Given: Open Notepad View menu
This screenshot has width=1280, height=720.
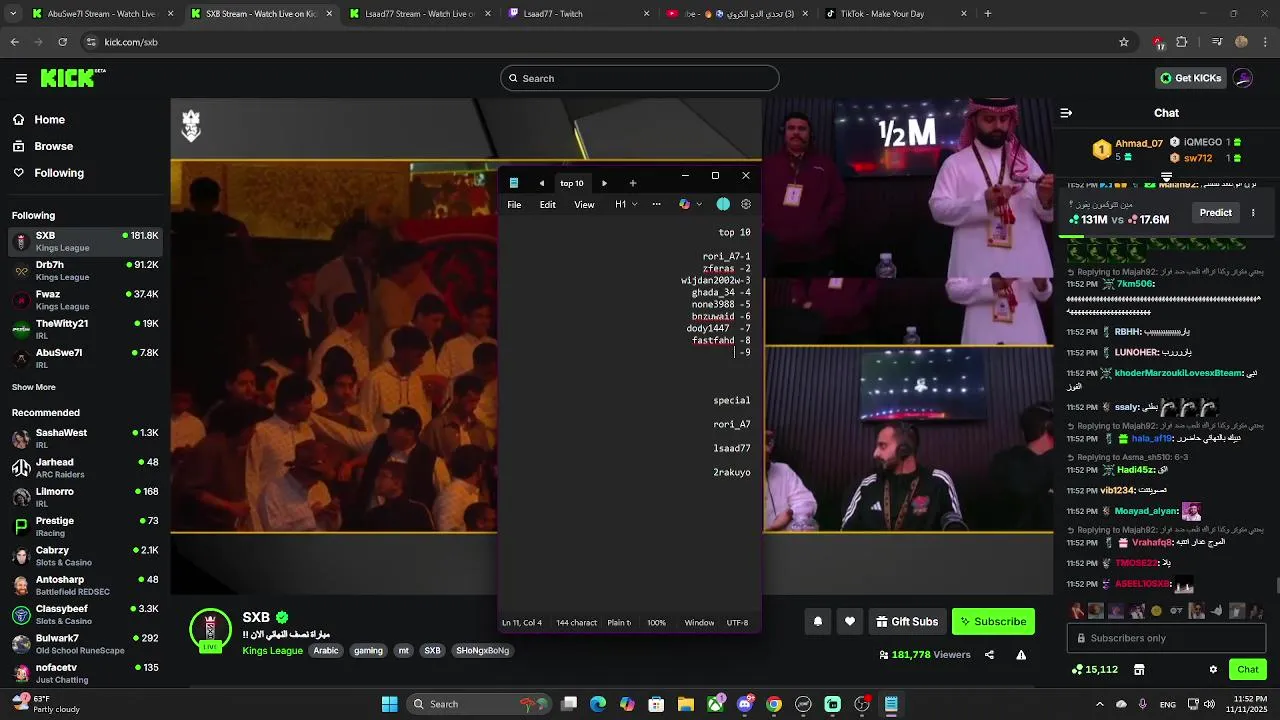Looking at the screenshot, I should click(584, 204).
